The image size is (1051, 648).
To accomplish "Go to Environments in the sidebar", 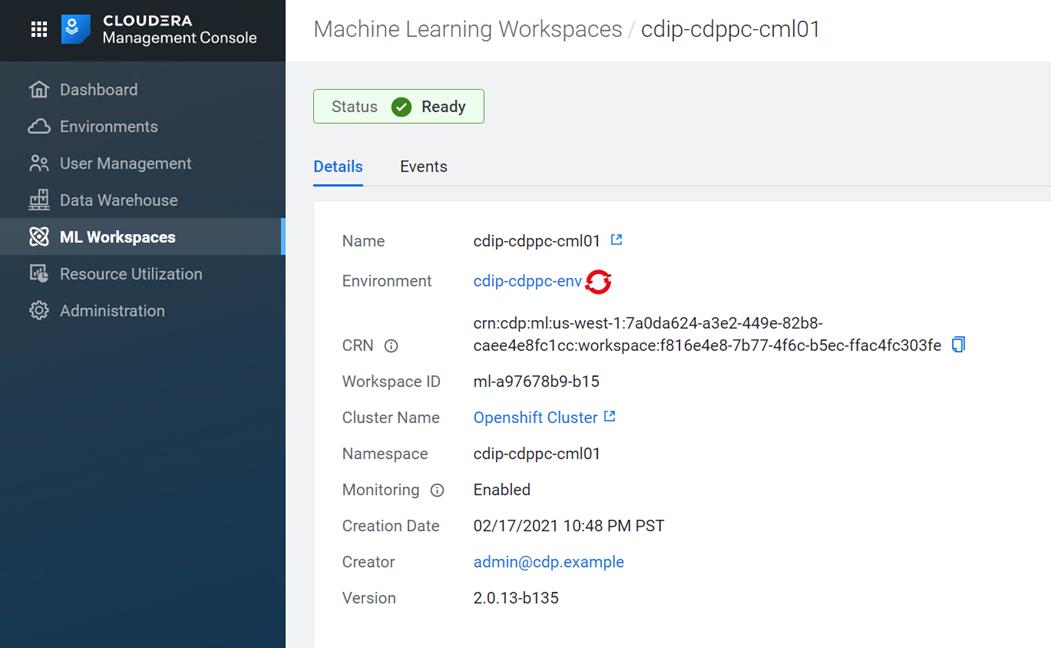I will click(143, 126).
